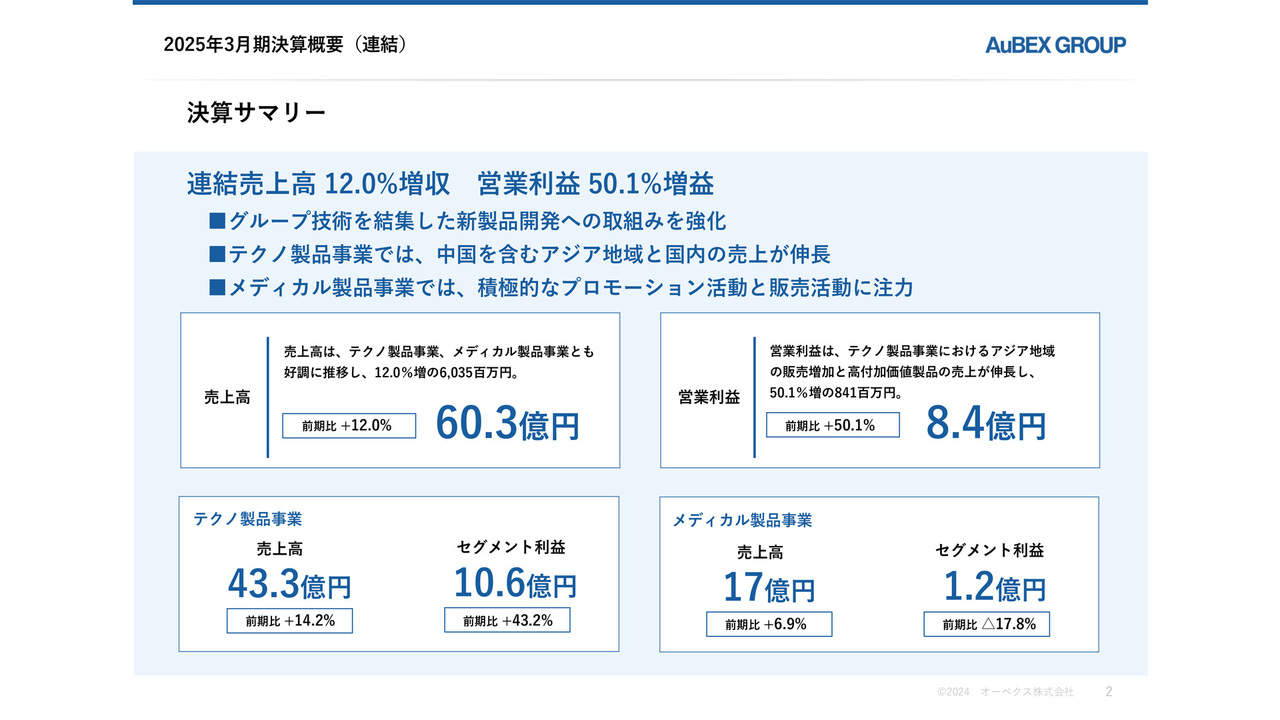Select the 43.3億円 sales figure
This screenshot has width=1280, height=720.
click(290, 583)
